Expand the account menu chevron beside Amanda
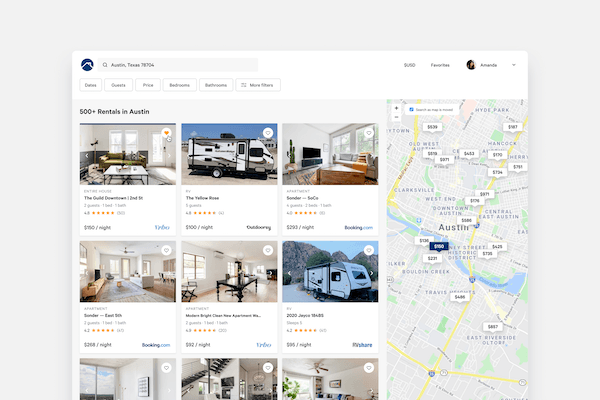Screen dimensions: 600x400 [514, 65]
